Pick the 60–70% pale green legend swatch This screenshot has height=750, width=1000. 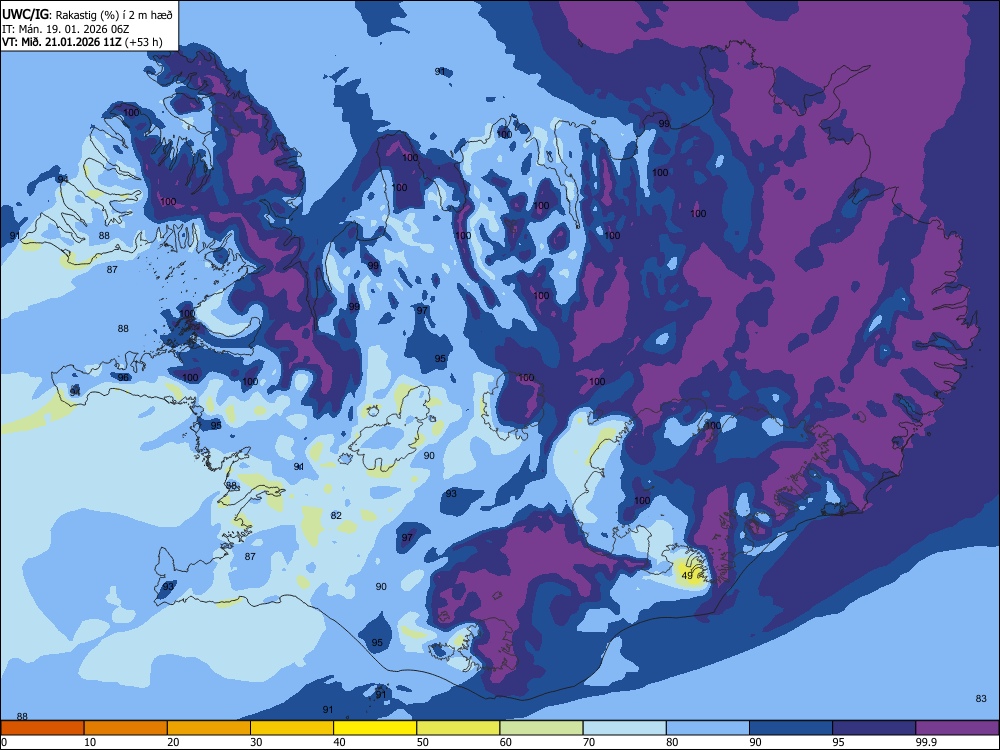pyautogui.click(x=541, y=728)
